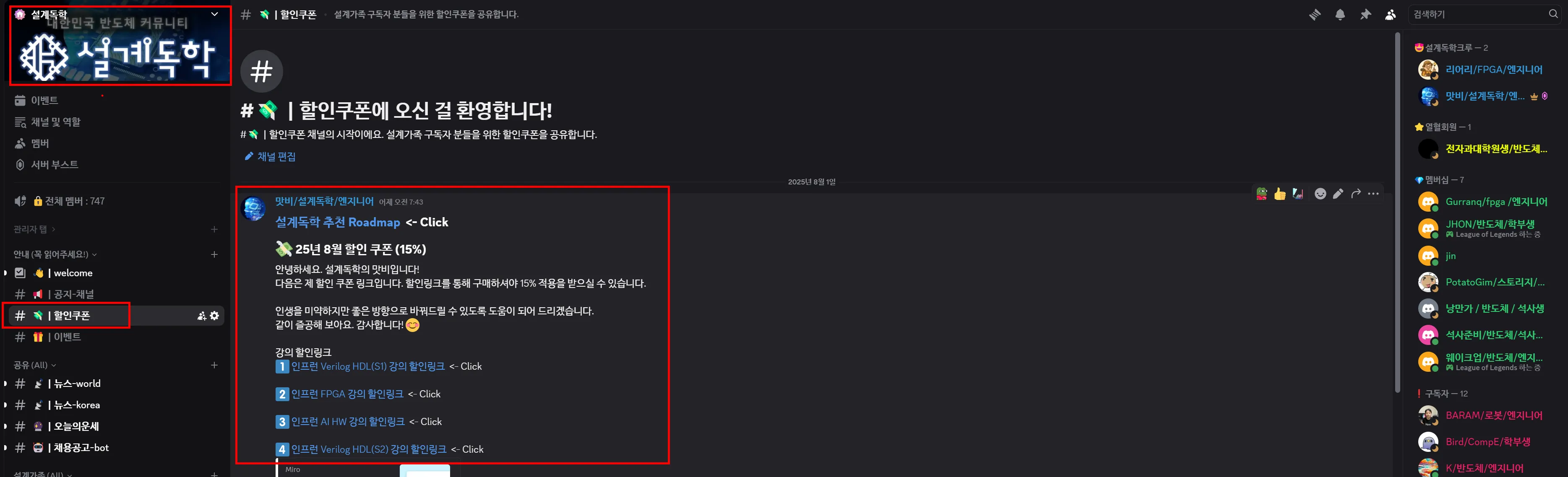
Task: Click the invite people icon on 할인쿠폰 channel
Action: [201, 316]
